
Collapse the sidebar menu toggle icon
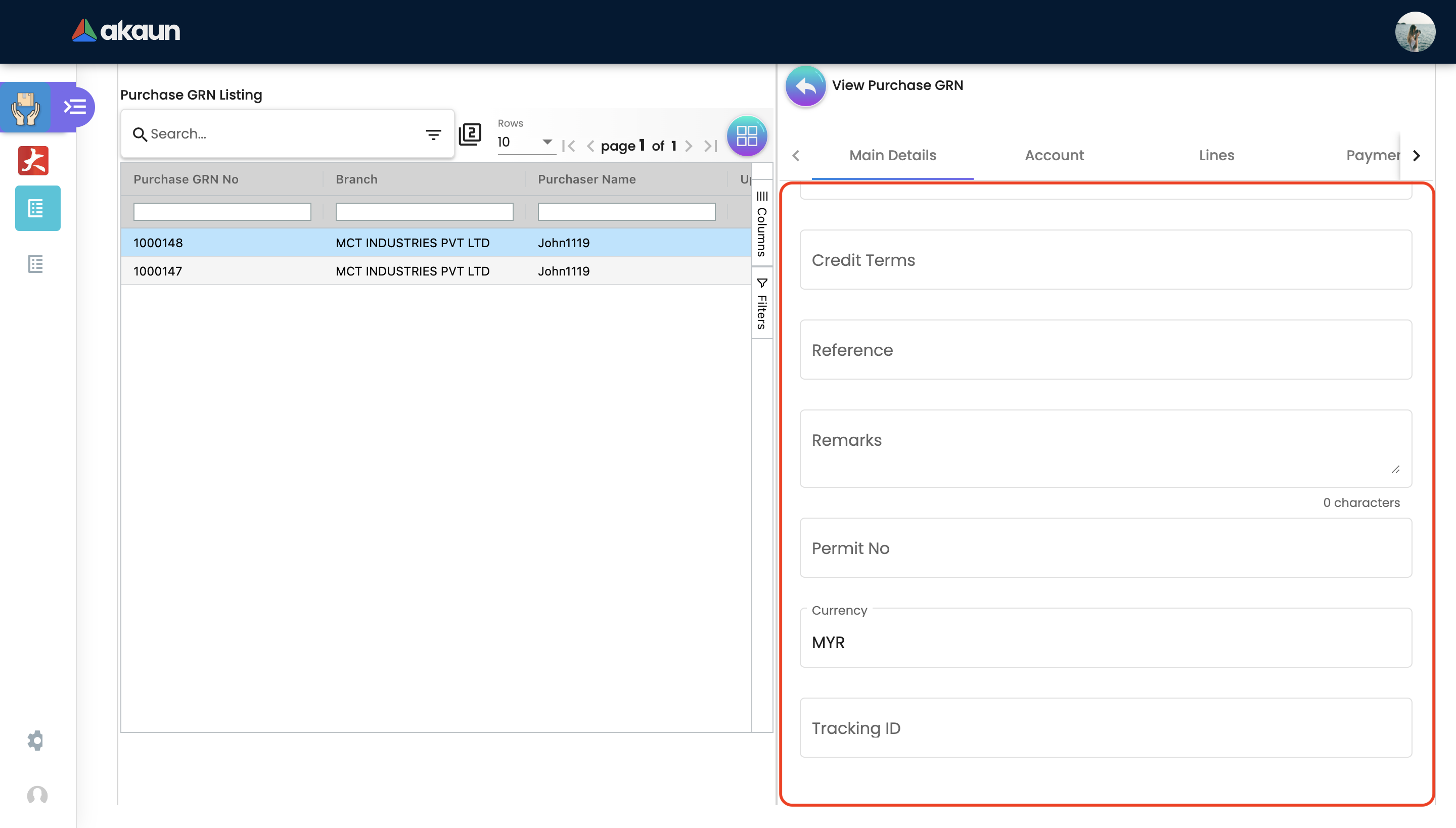pyautogui.click(x=74, y=107)
